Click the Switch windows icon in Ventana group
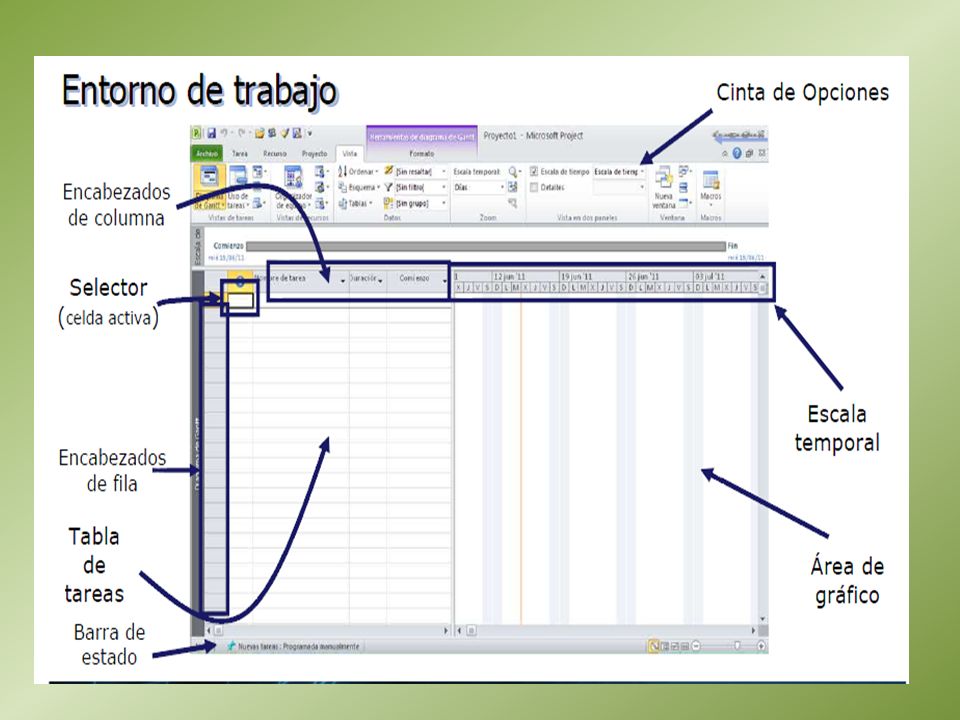Image resolution: width=960 pixels, height=720 pixels. tap(684, 171)
